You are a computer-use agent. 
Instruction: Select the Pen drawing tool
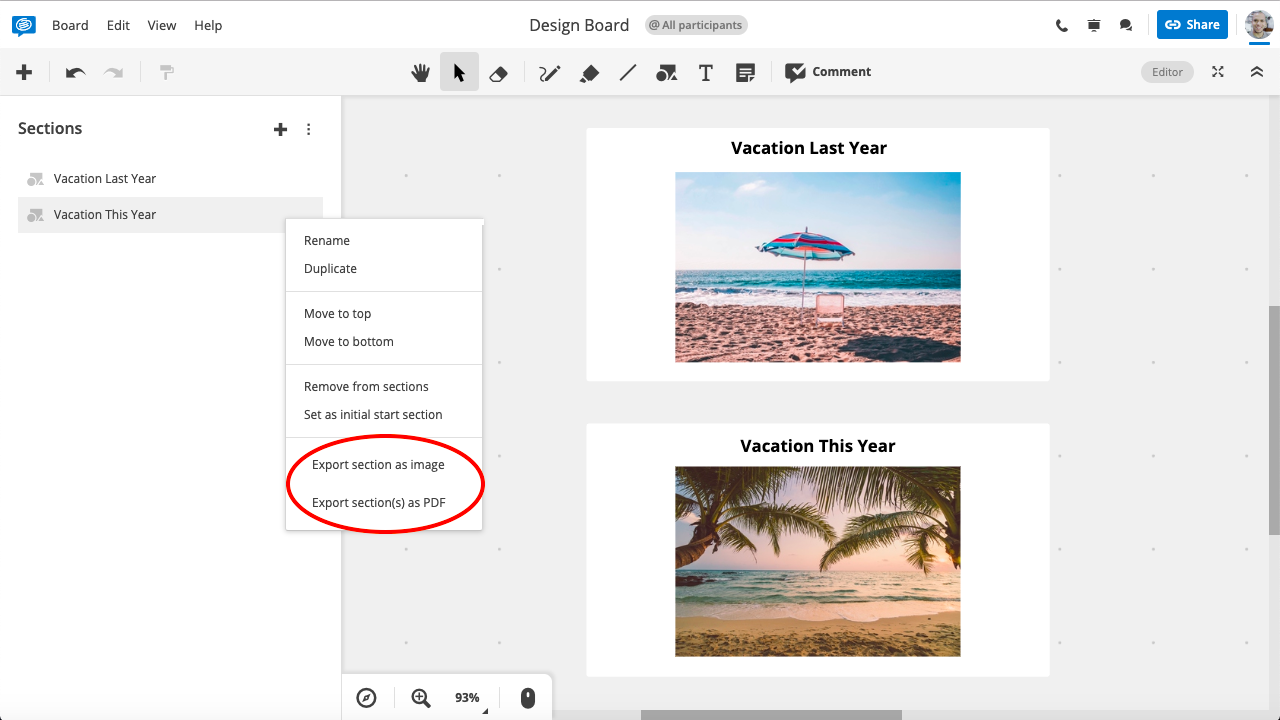click(x=549, y=72)
